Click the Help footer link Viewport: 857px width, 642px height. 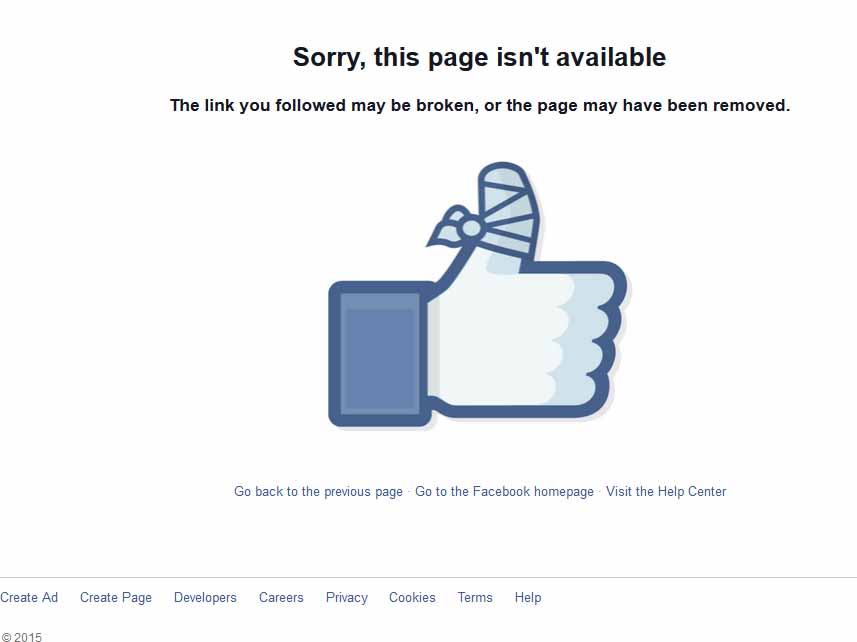528,597
